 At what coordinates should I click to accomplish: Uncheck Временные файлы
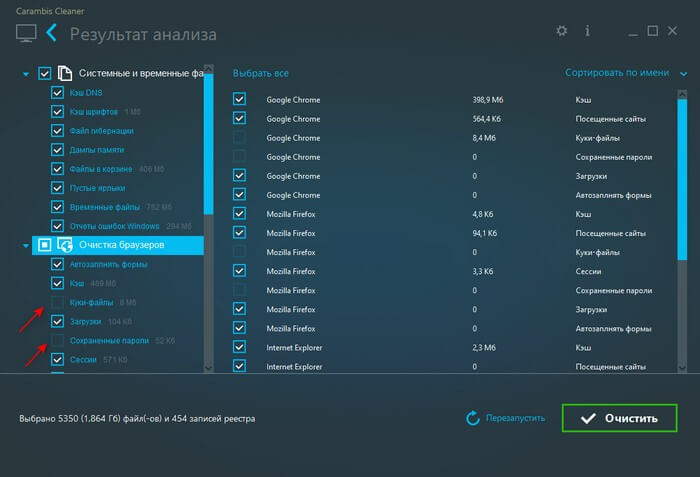57,207
